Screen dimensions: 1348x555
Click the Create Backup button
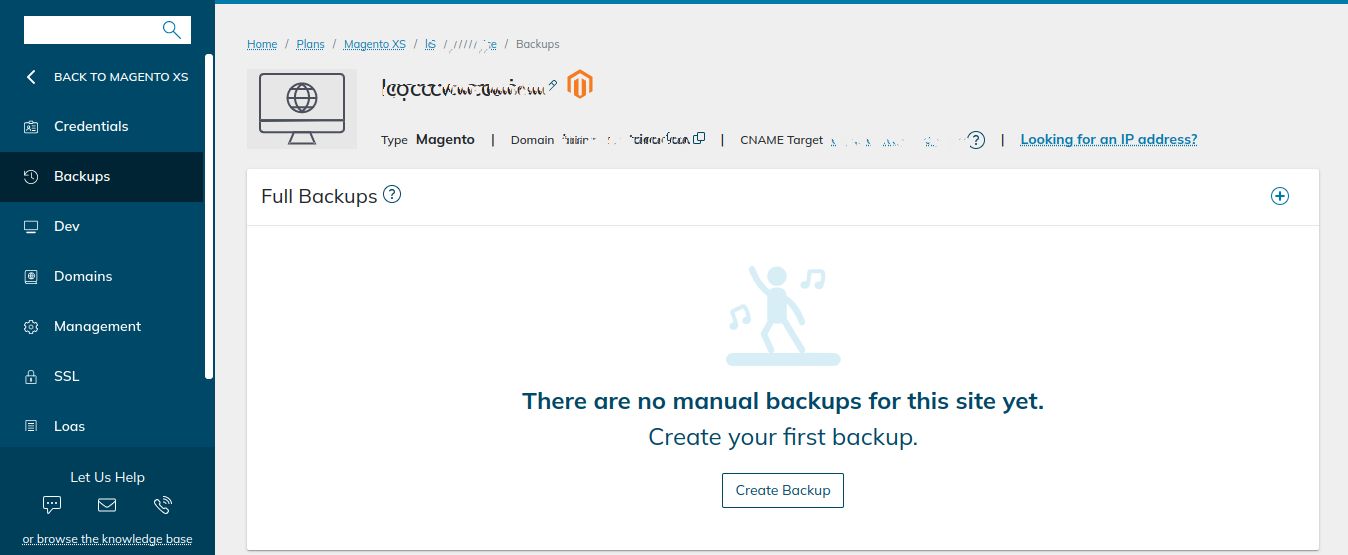783,491
